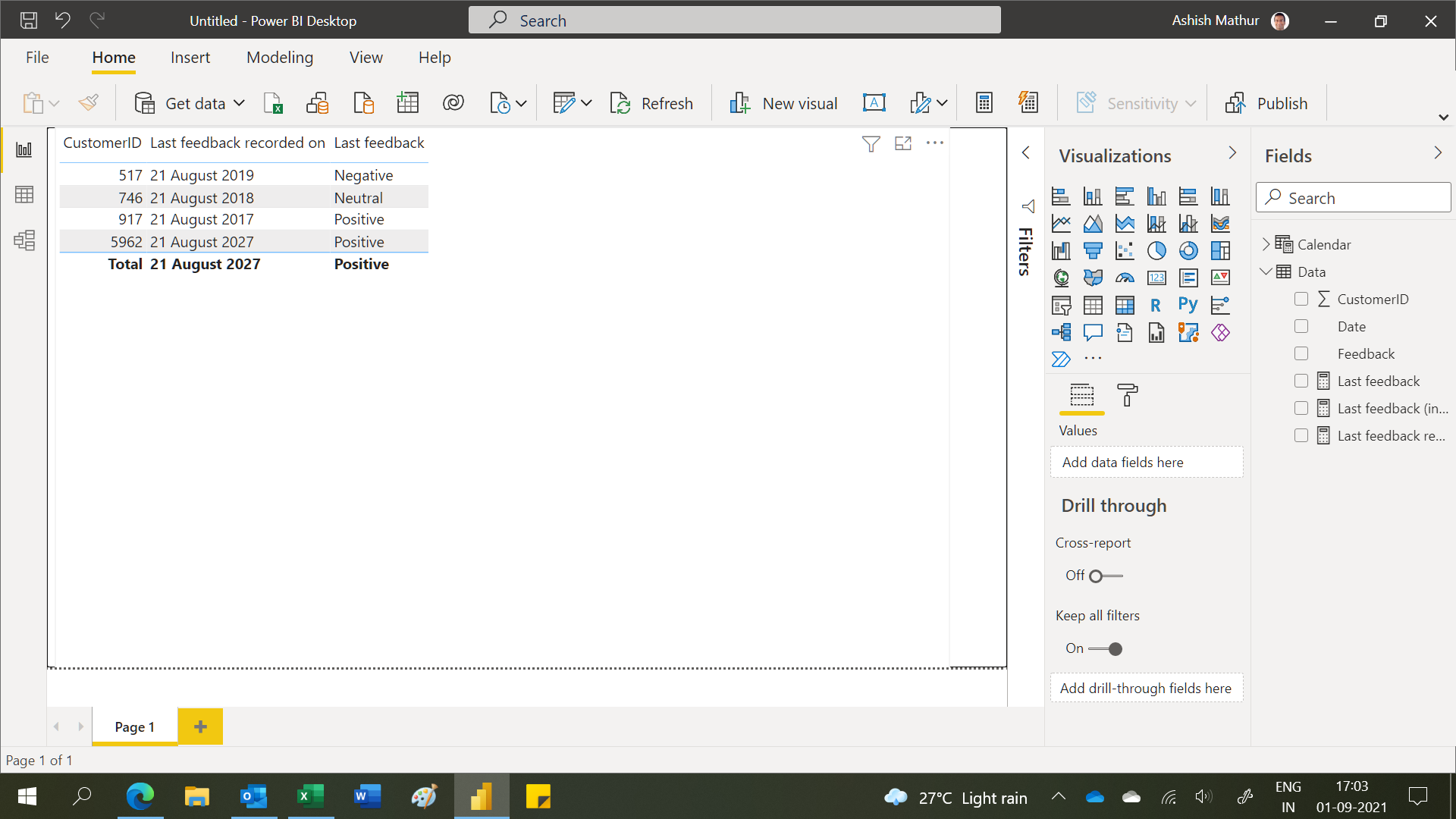Open the Model view icon
1456x819 pixels.
[x=24, y=240]
